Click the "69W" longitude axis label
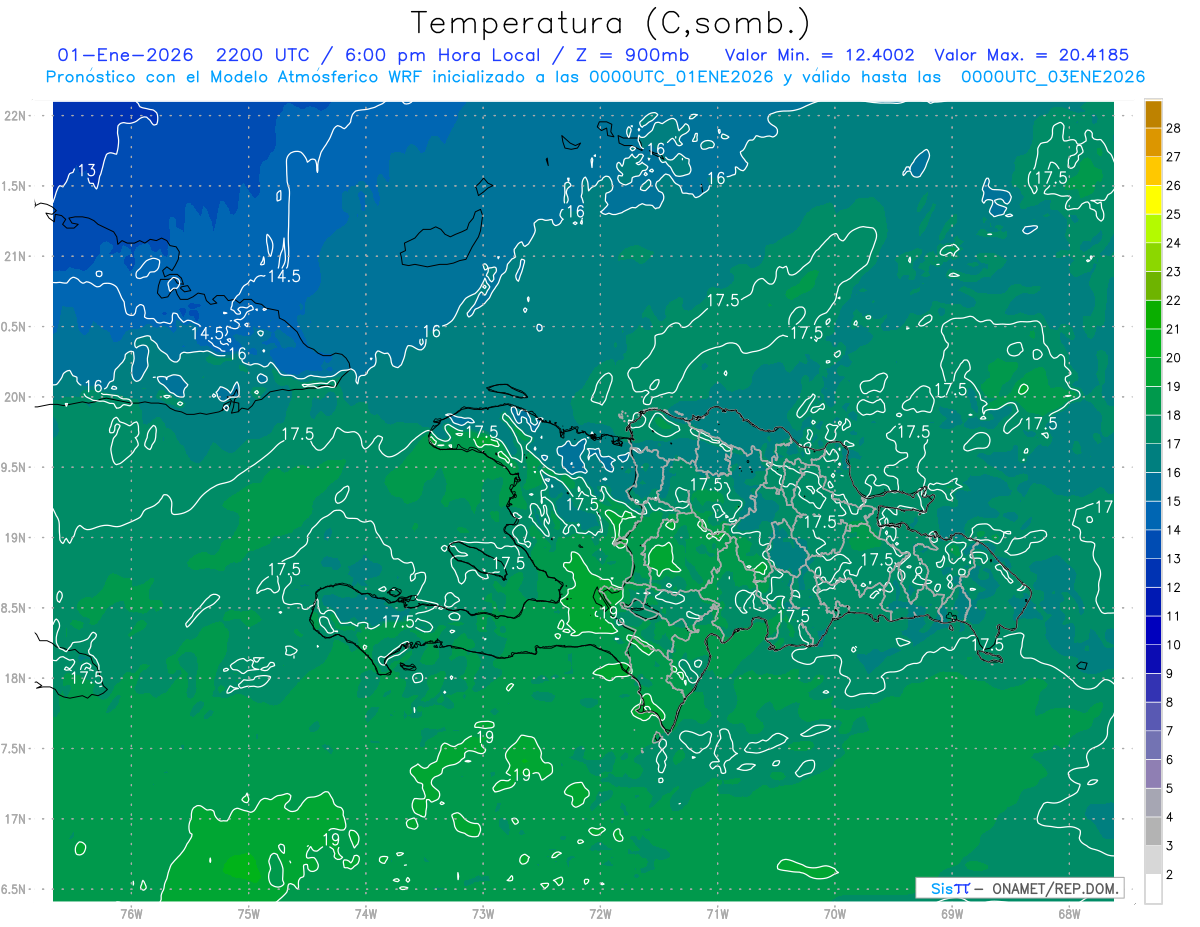Image resolution: width=1200 pixels, height=927 pixels. [951, 914]
